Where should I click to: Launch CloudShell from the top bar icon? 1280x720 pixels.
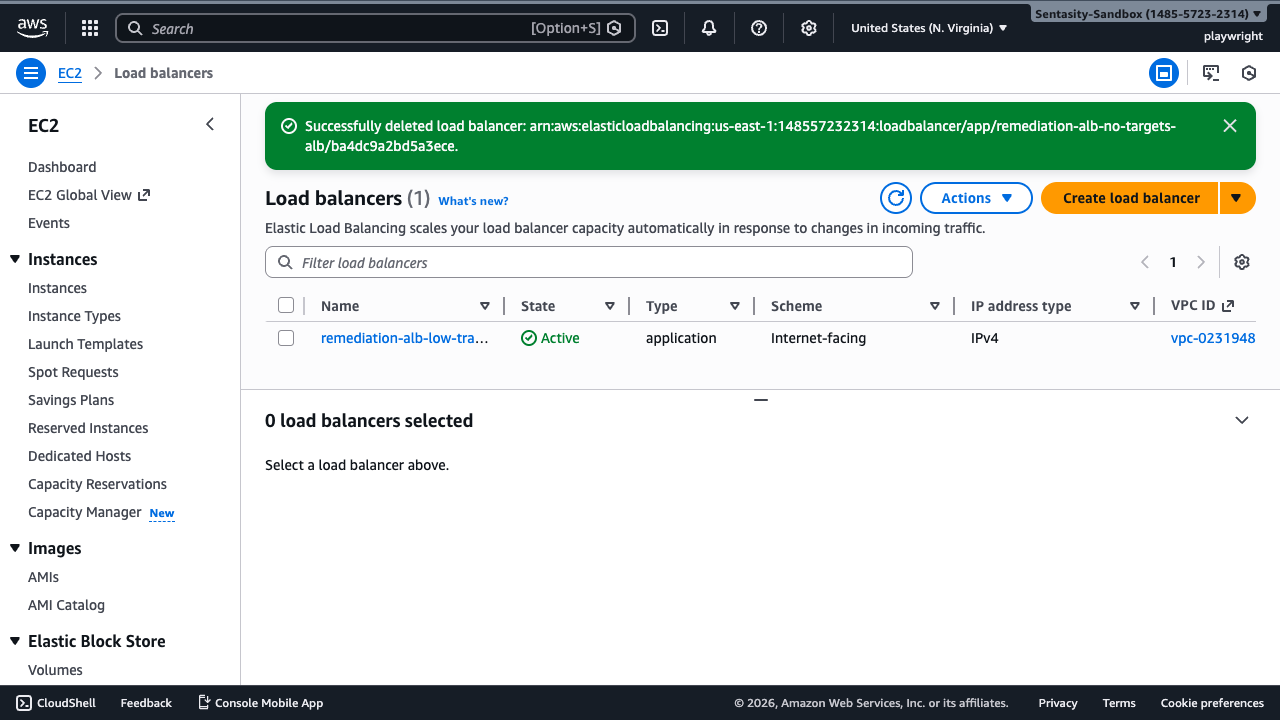tap(660, 28)
